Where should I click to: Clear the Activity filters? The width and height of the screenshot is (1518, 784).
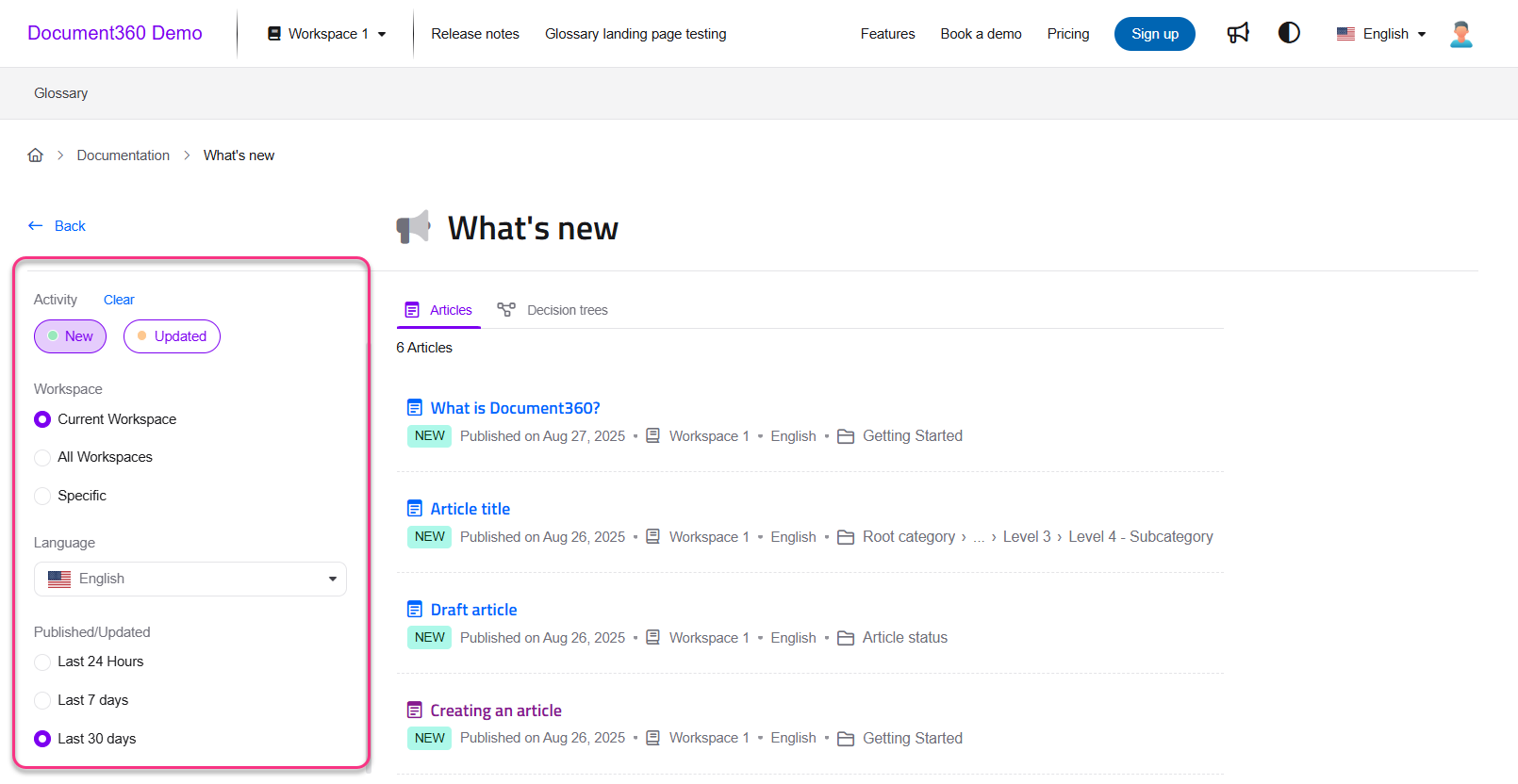119,300
